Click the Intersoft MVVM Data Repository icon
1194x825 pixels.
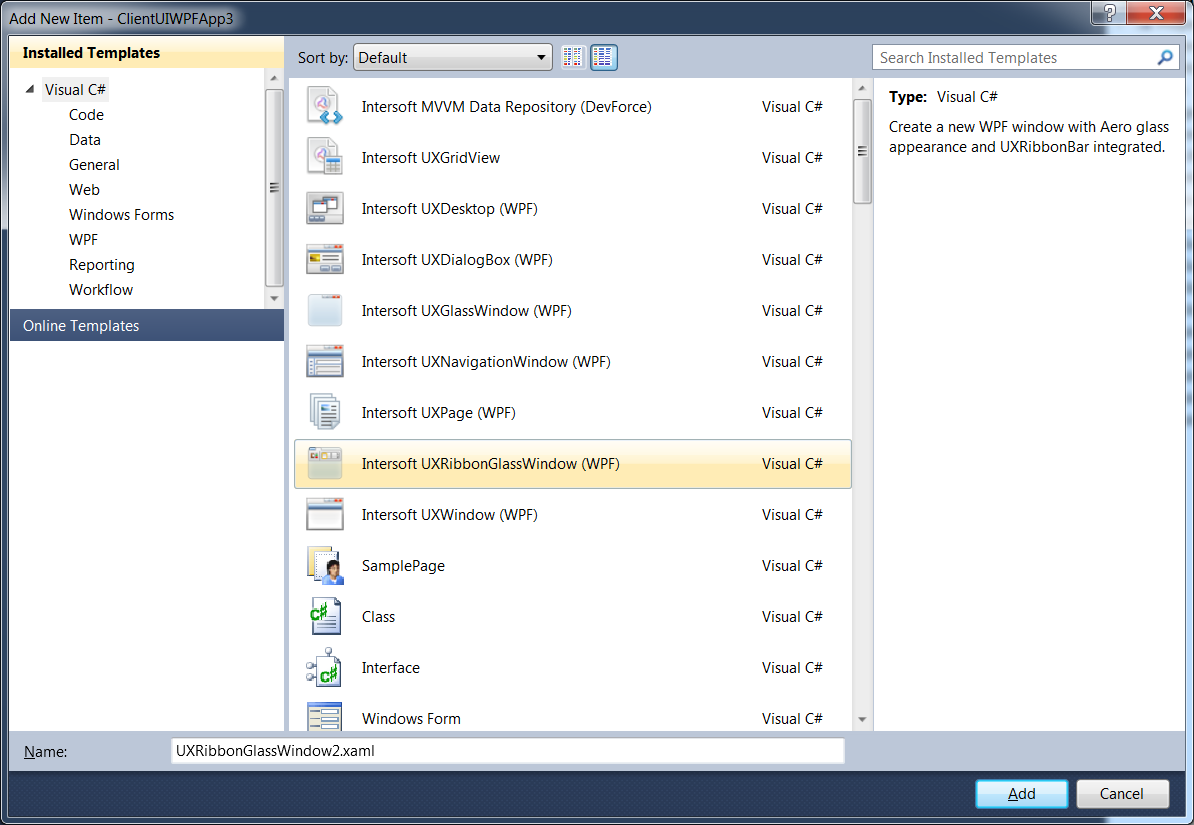point(325,106)
